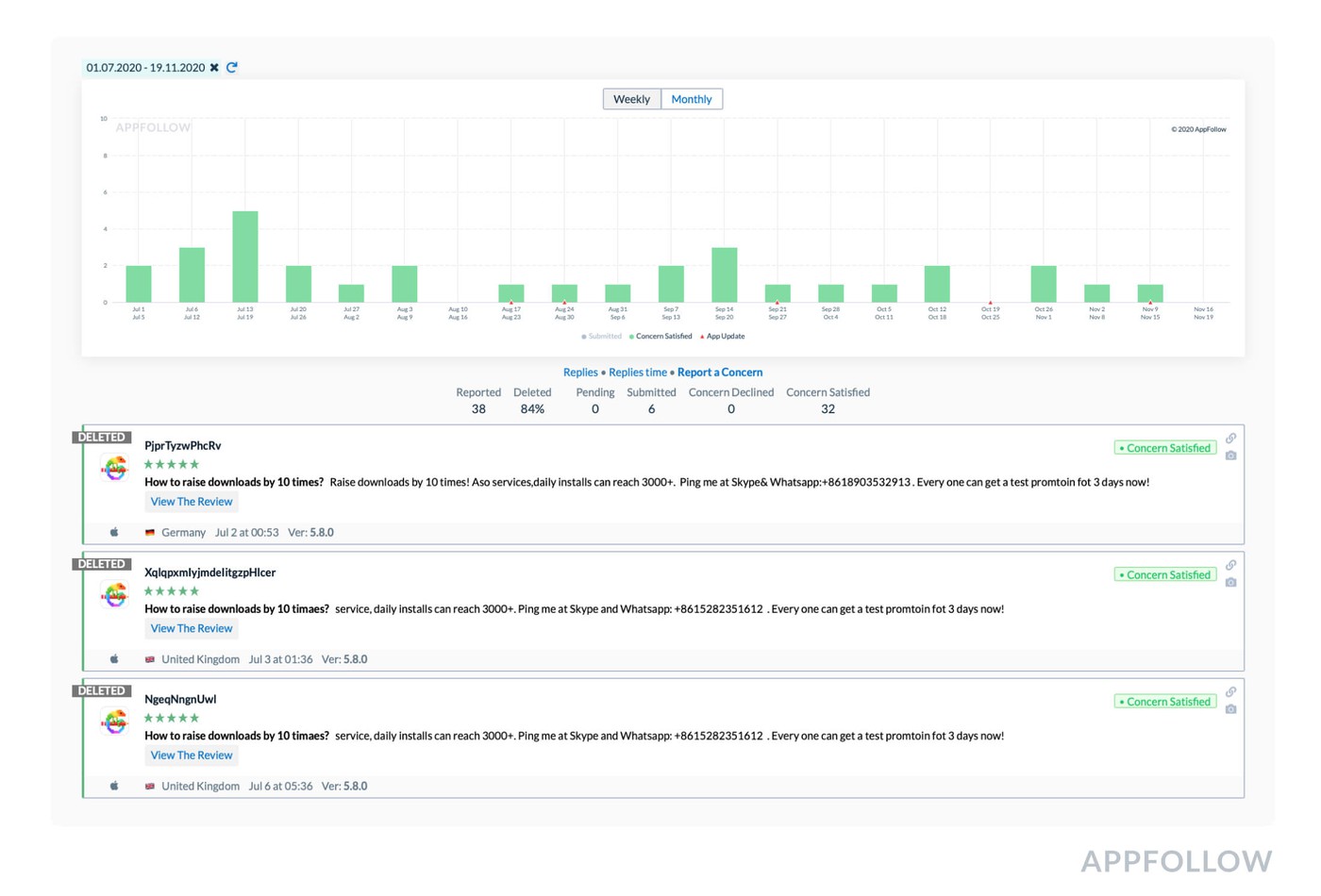The width and height of the screenshot is (1321, 896).
Task: Open View The Review for PjprTyzwPhcRv
Action: click(x=192, y=502)
